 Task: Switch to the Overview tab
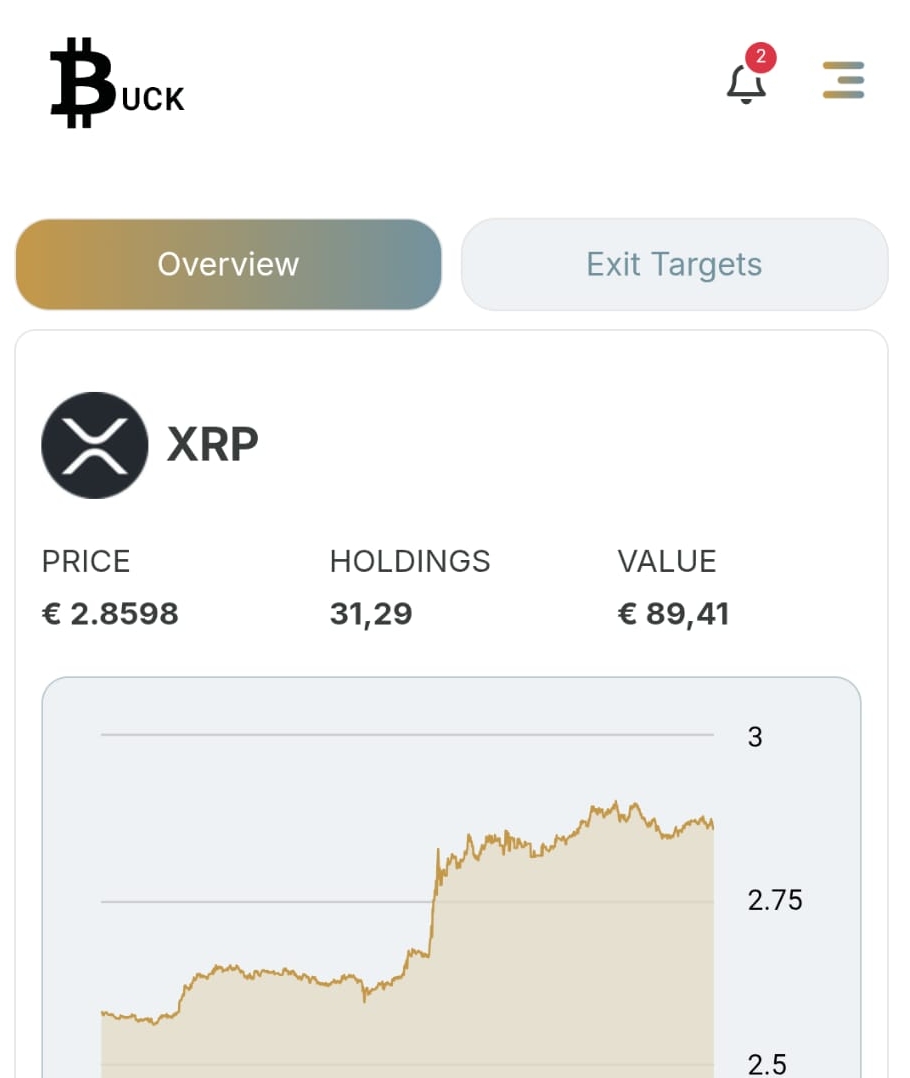(x=228, y=264)
